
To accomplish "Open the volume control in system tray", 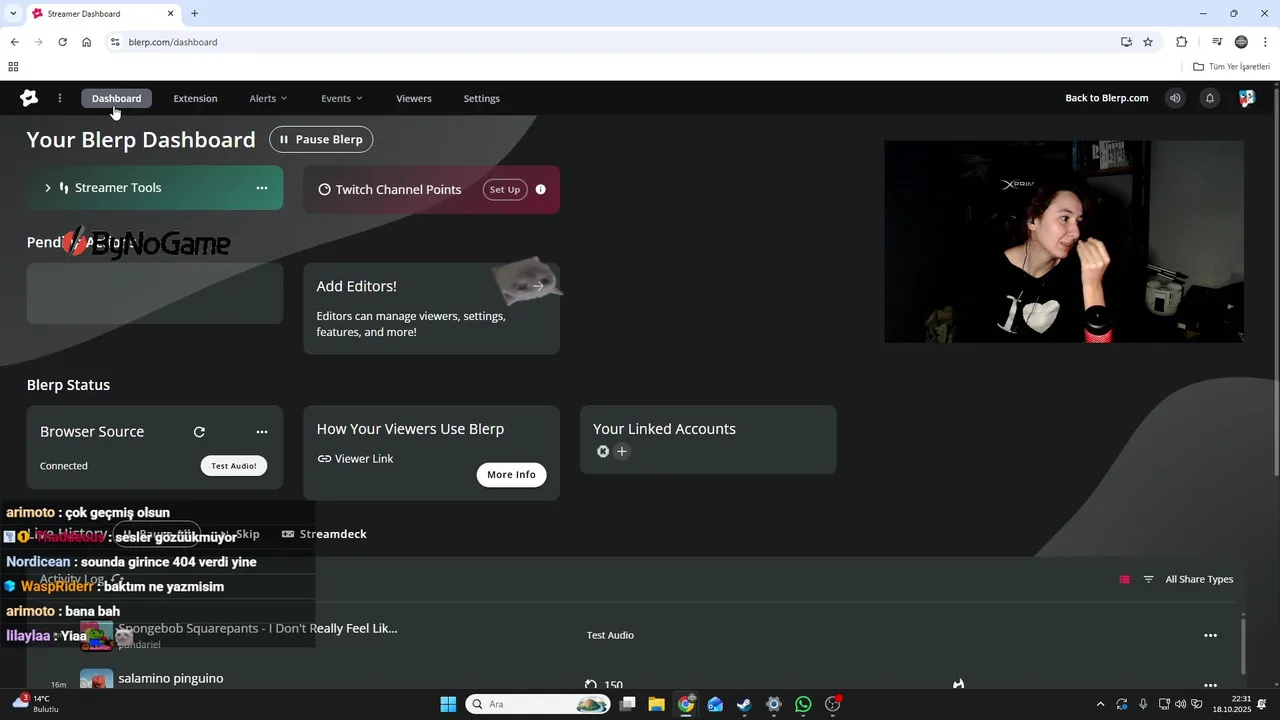I will 1180,704.
